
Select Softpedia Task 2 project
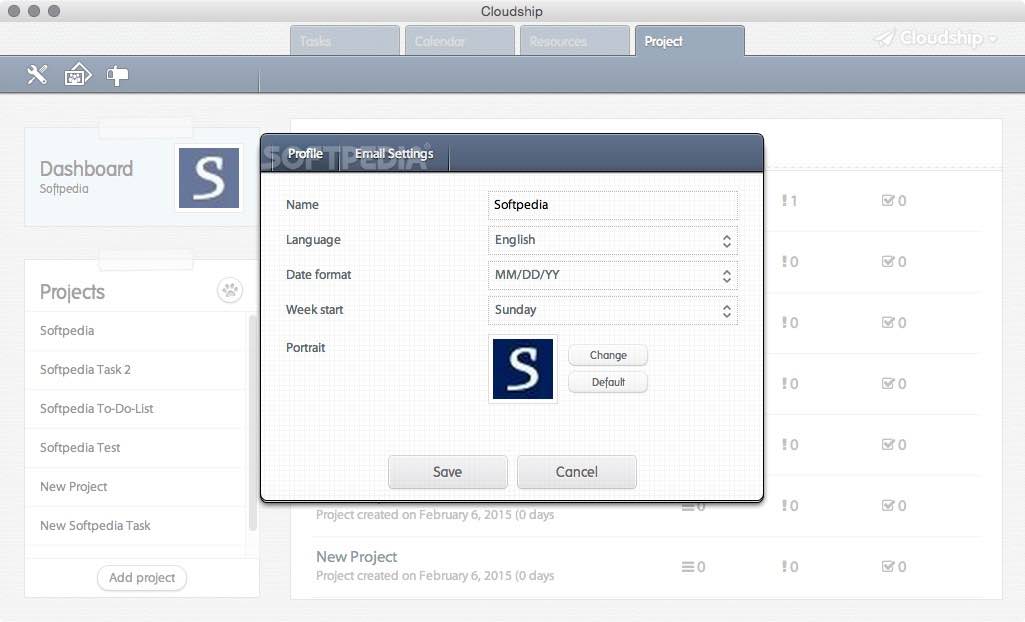pyautogui.click(x=136, y=370)
